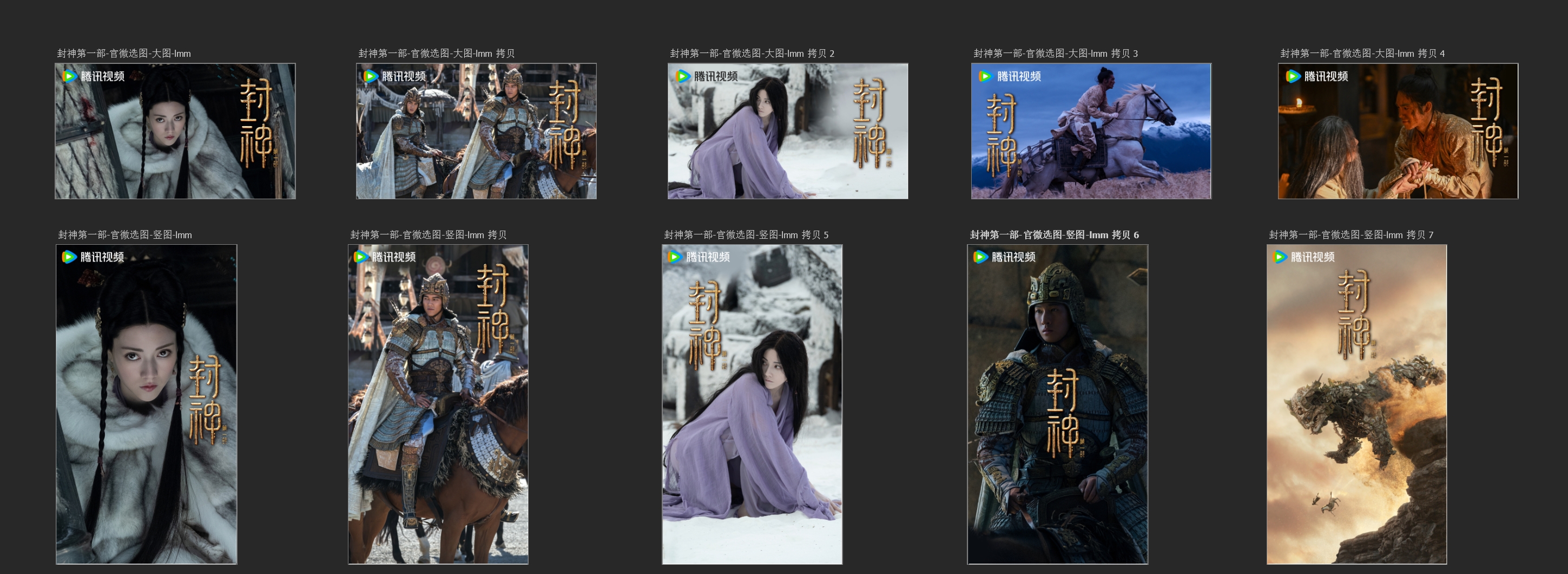The height and width of the screenshot is (574, 1568).
Task: Click tall artboard image of beast on cliff
Action: pos(1356,404)
